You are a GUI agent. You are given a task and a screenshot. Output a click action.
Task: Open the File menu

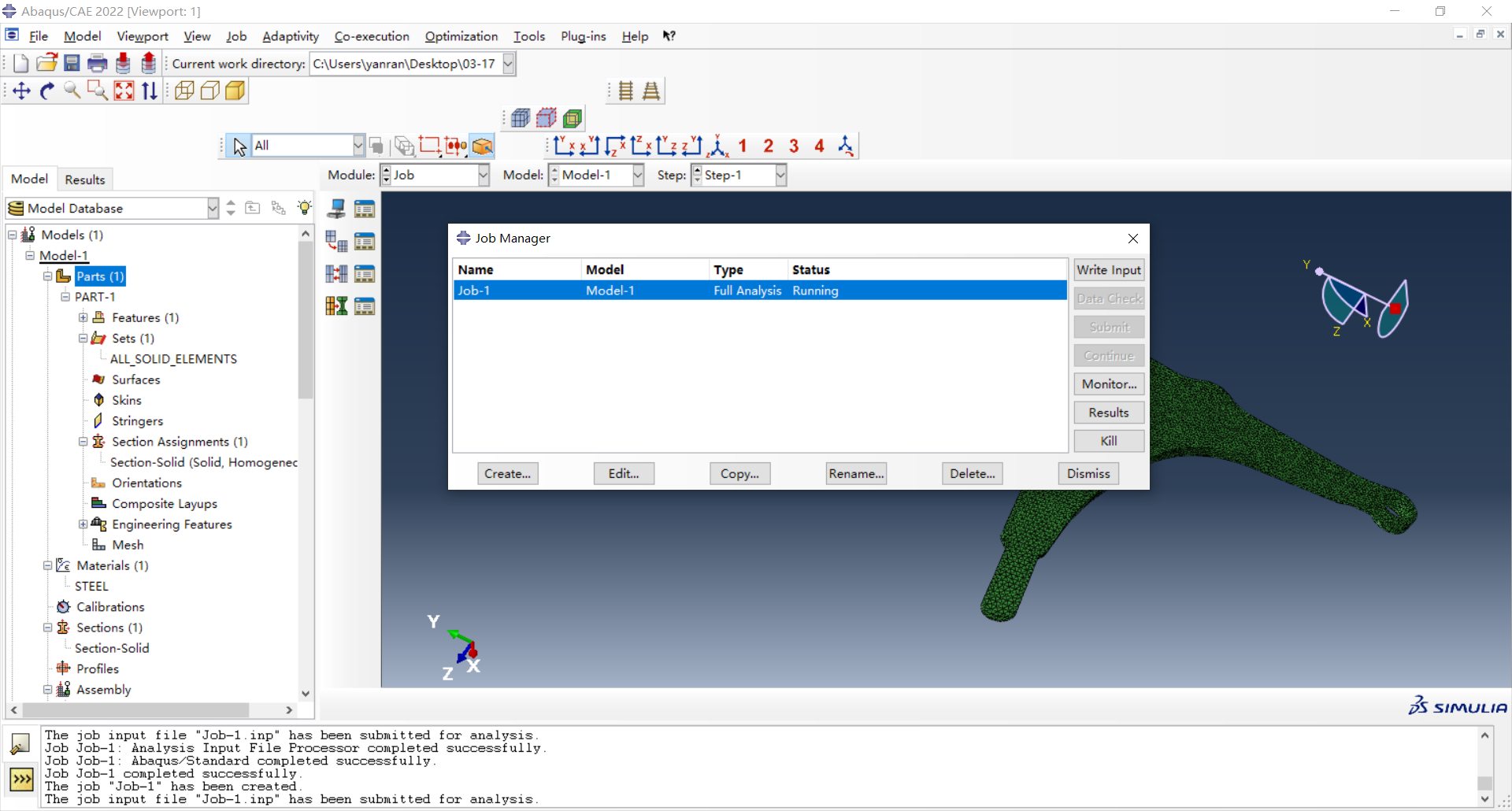[x=39, y=36]
